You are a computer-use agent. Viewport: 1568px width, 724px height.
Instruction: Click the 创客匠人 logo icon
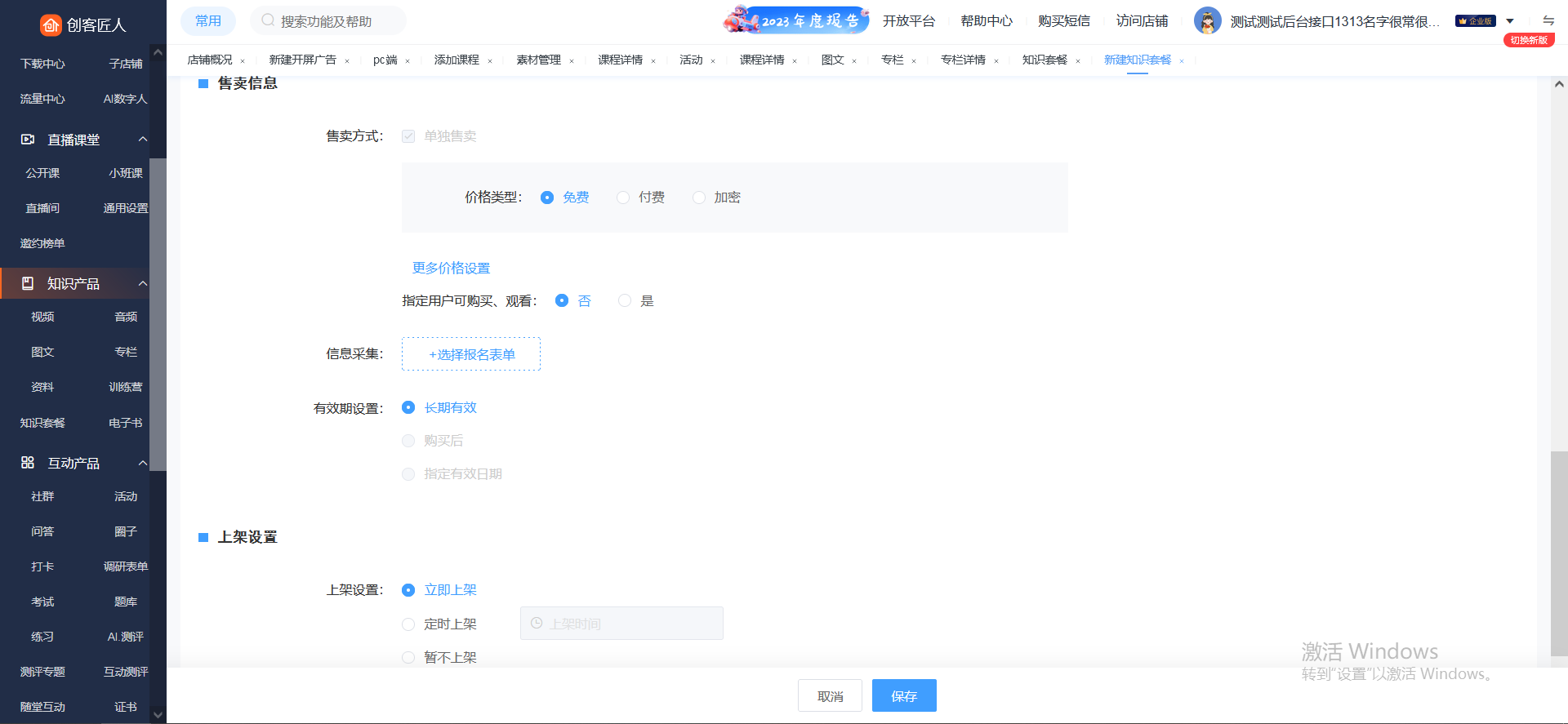coord(51,25)
